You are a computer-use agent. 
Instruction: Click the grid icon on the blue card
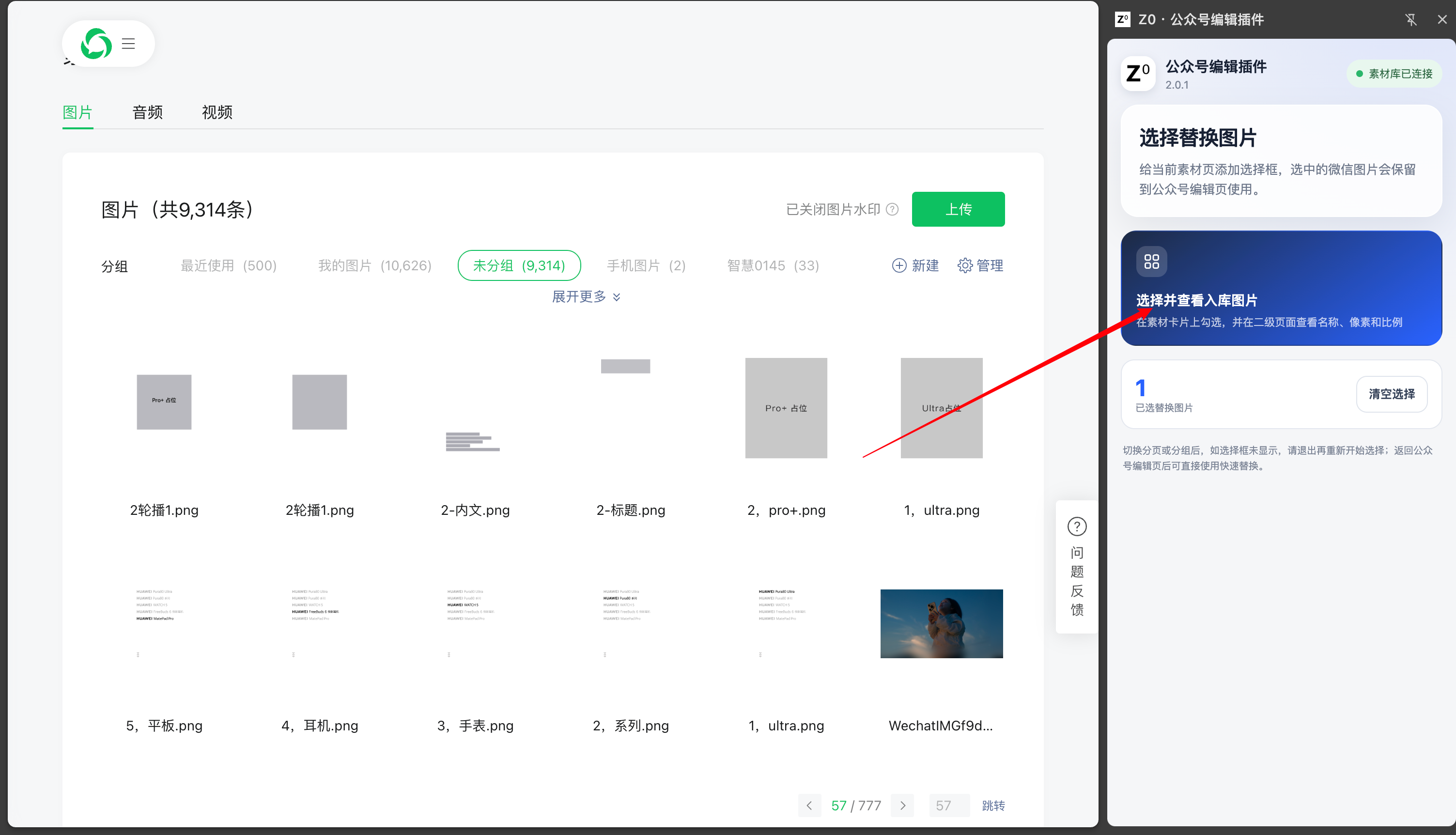click(1151, 262)
